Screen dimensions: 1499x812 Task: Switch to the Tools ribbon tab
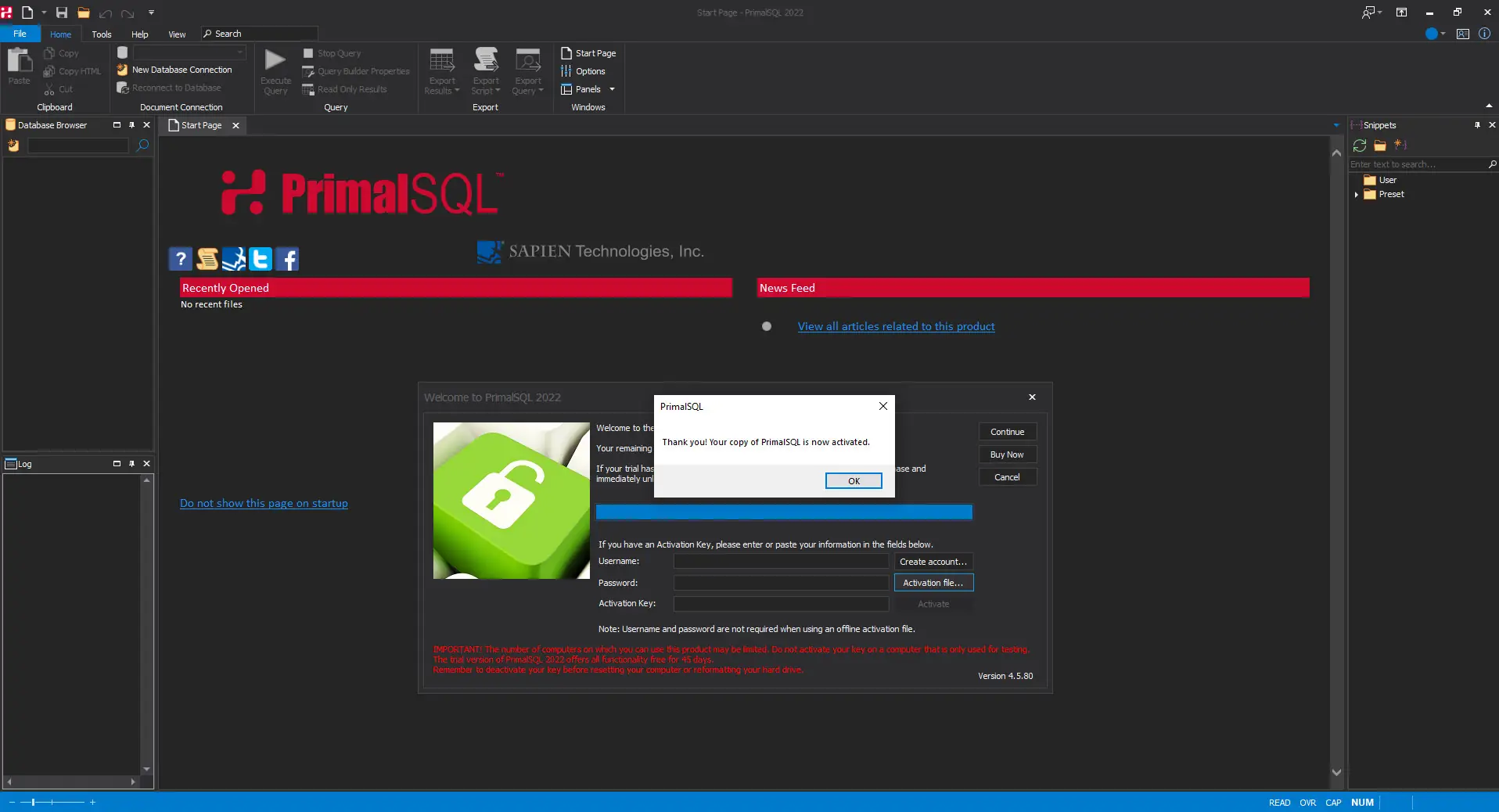102,34
